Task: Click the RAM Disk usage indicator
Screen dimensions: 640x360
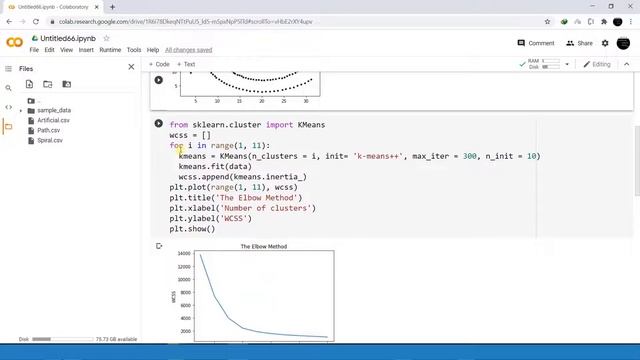Action: (544, 64)
